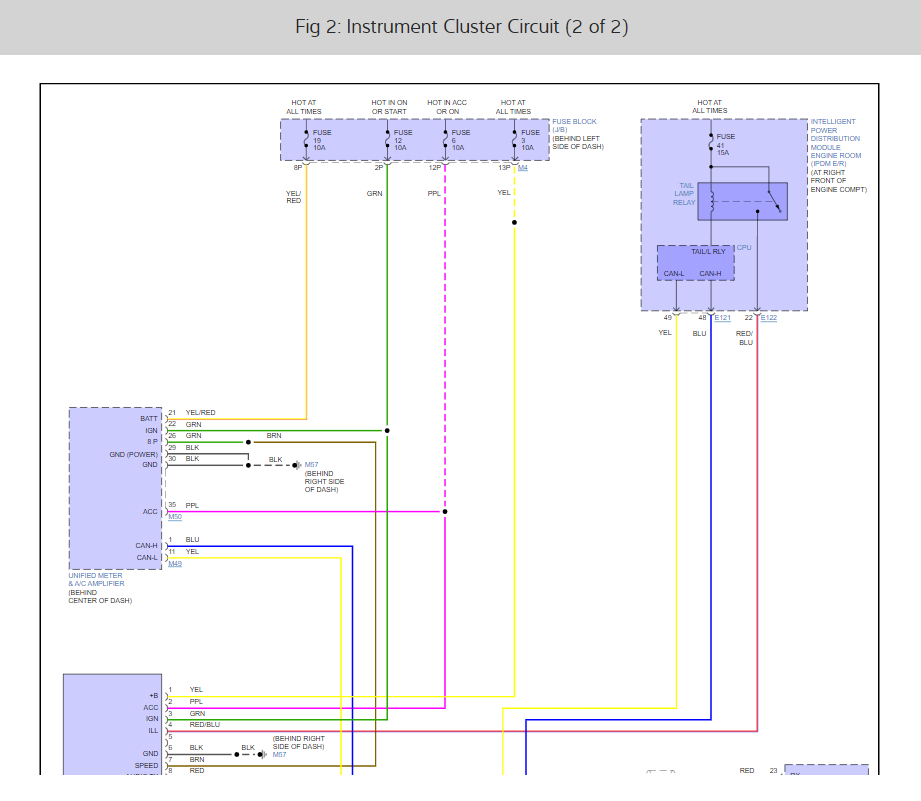Click the CAN-H text inside CPU box
This screenshot has width=921, height=801.
click(x=710, y=274)
